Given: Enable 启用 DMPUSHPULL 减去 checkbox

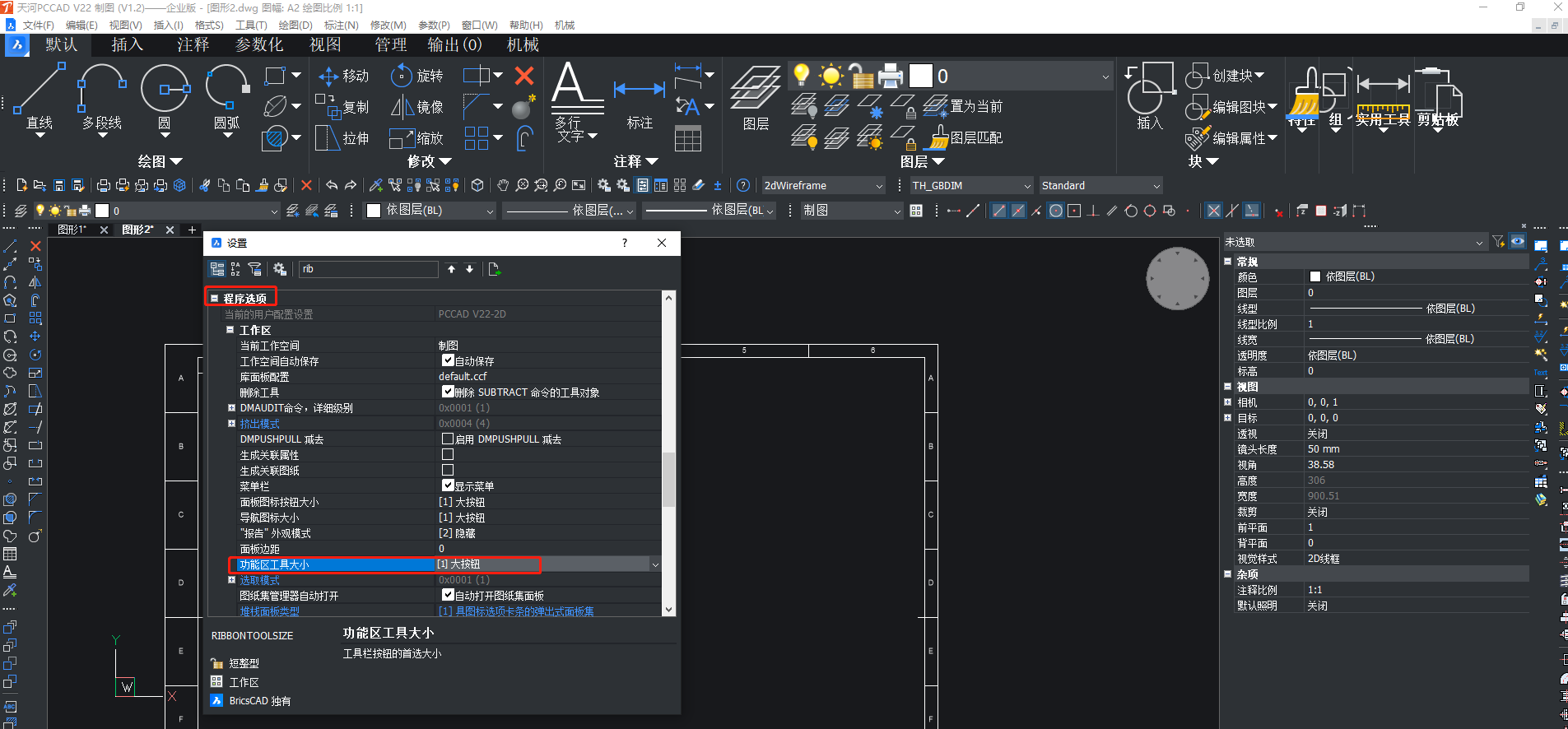Looking at the screenshot, I should [x=448, y=439].
